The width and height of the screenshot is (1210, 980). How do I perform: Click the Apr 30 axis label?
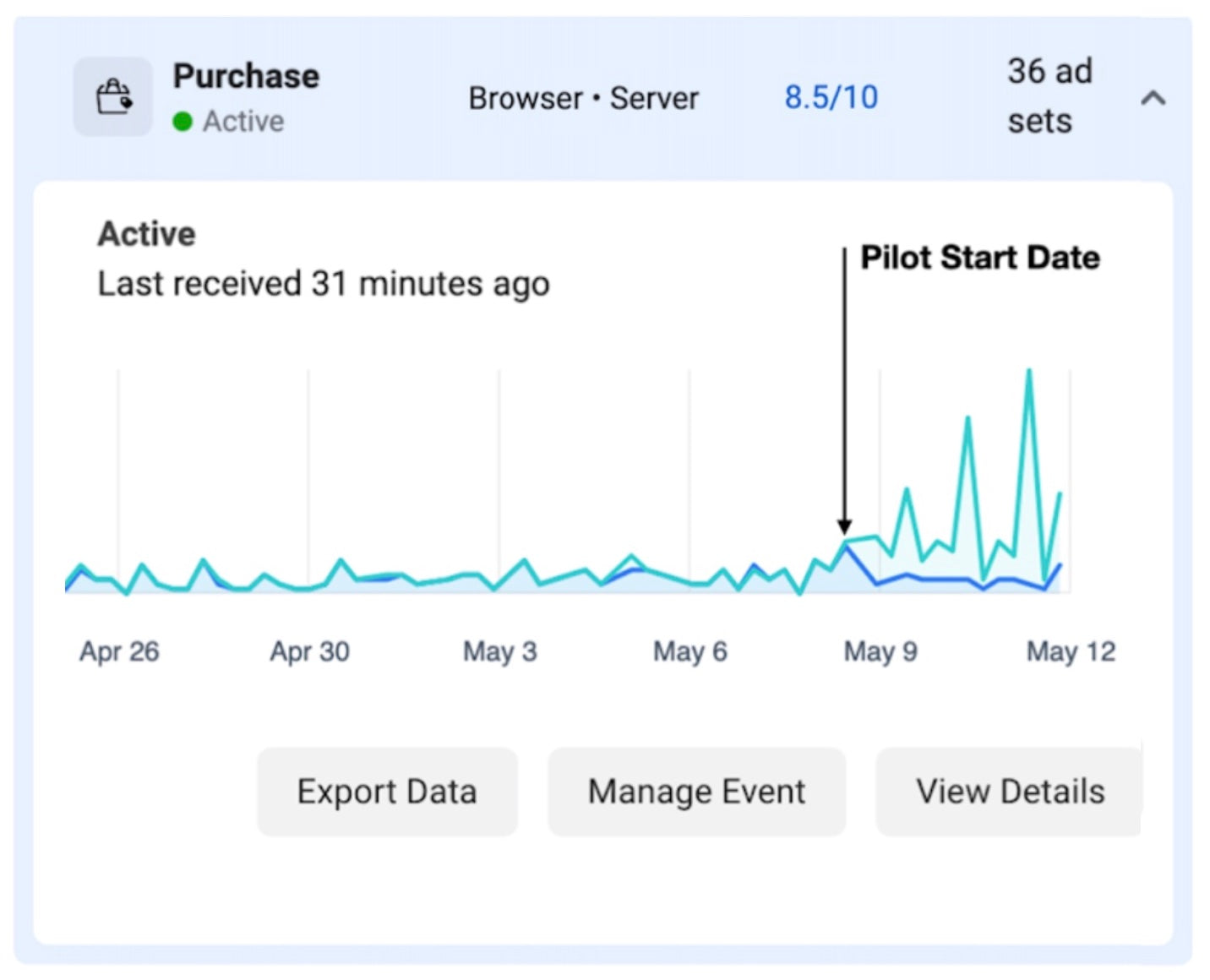click(x=309, y=651)
